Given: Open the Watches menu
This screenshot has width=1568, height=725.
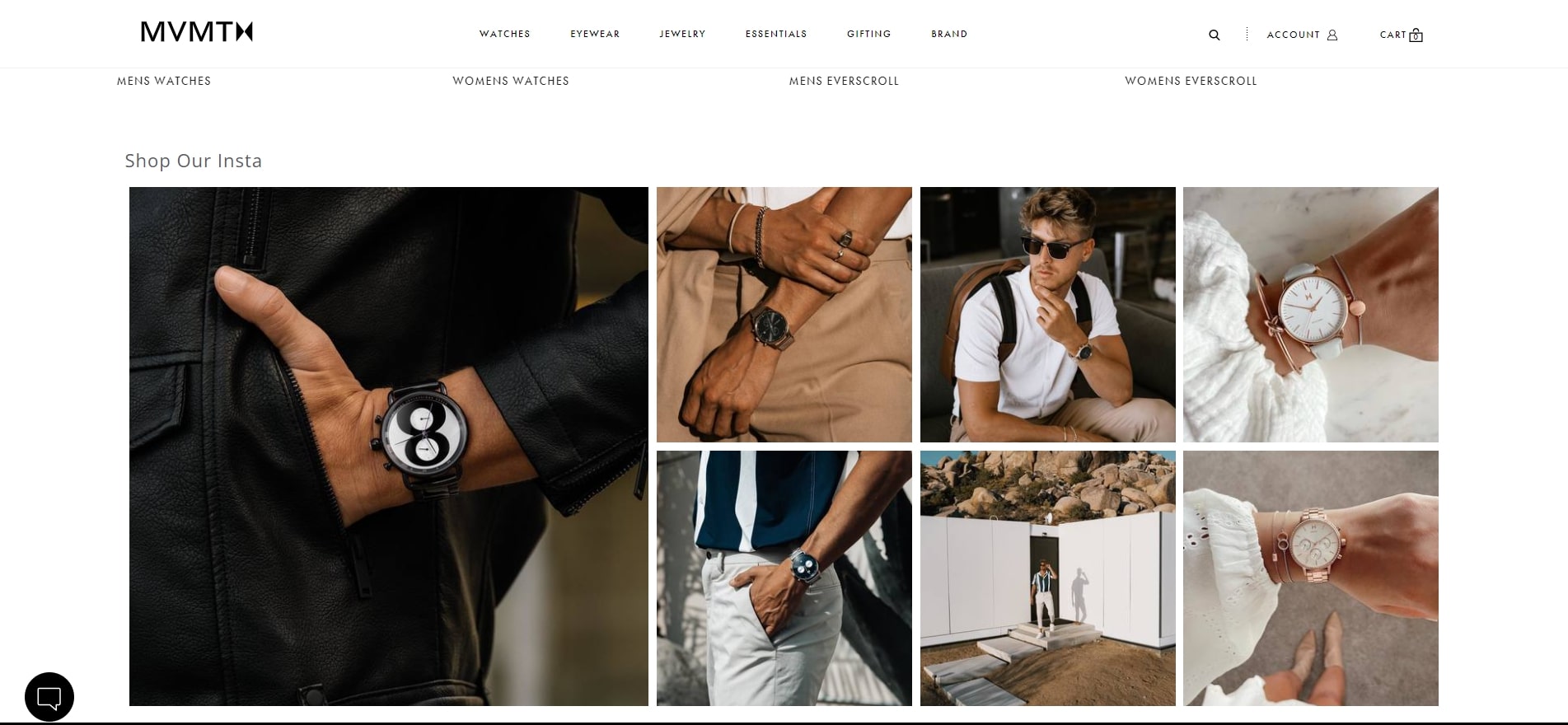Looking at the screenshot, I should point(505,34).
